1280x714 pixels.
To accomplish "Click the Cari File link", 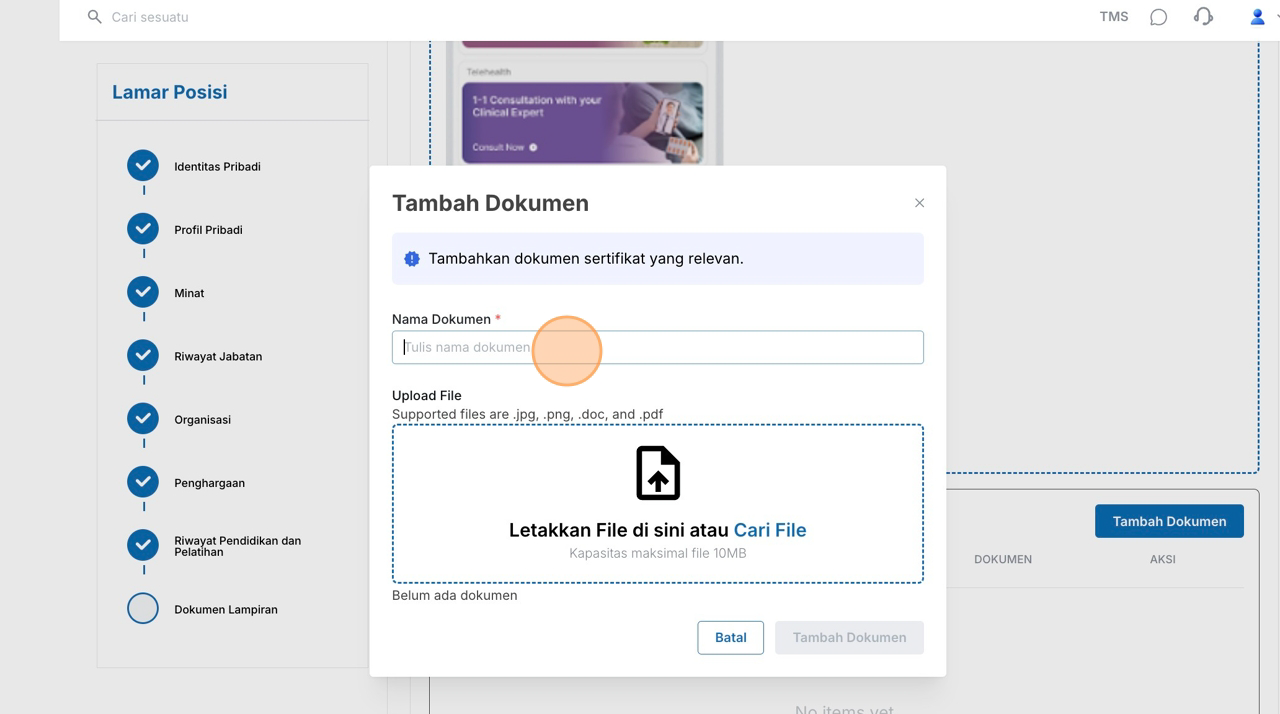I will [x=770, y=530].
